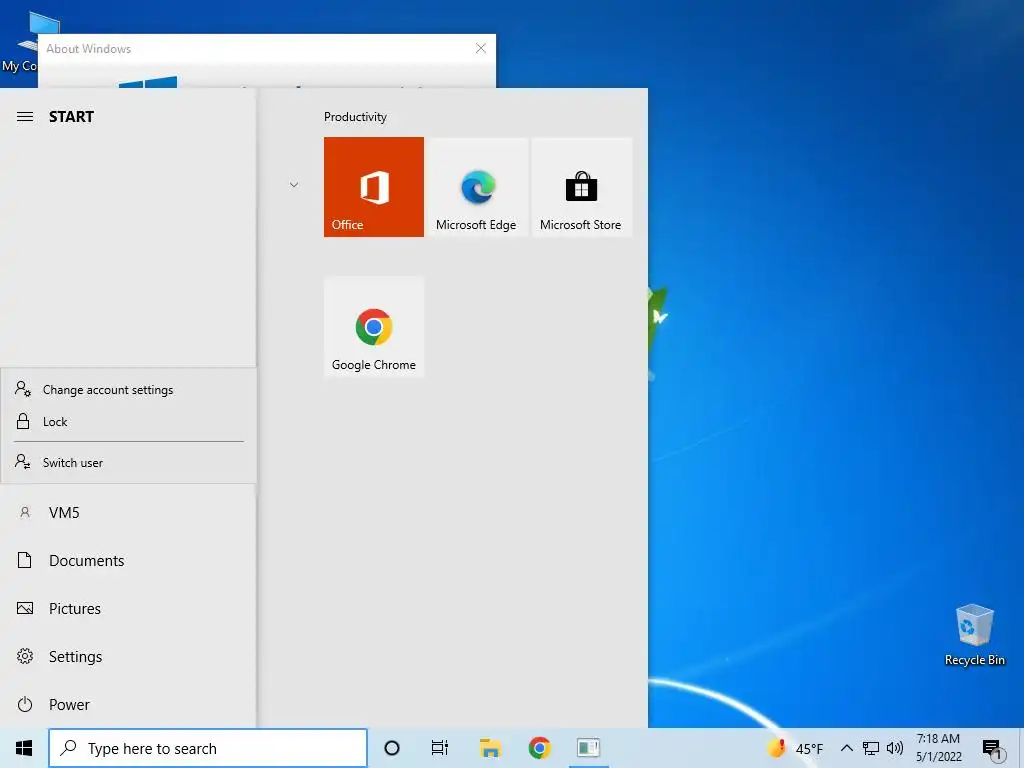Launch Microsoft Edge from Start tiles
This screenshot has width=1024, height=768.
click(x=476, y=187)
